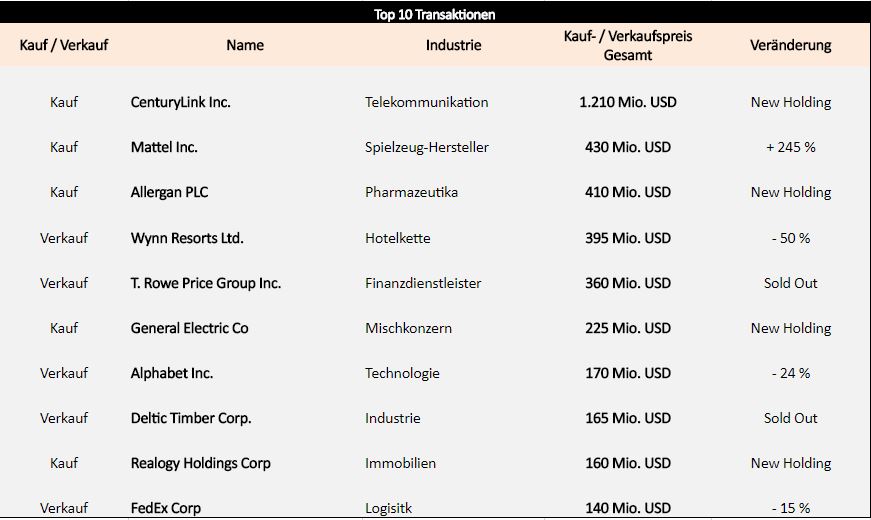Click the Name column header
This screenshot has width=871, height=520.
pyautogui.click(x=245, y=45)
